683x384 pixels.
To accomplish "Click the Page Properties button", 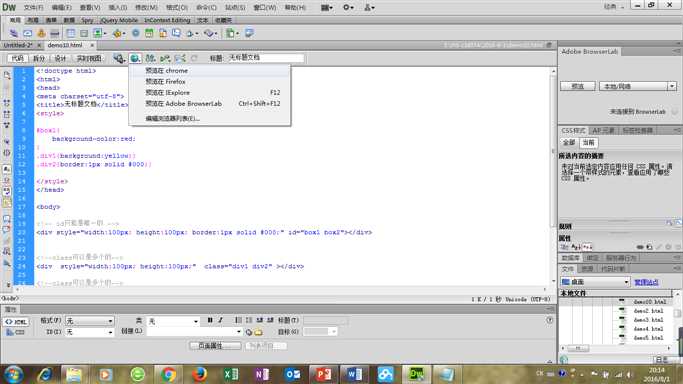I will pyautogui.click(x=215, y=346).
